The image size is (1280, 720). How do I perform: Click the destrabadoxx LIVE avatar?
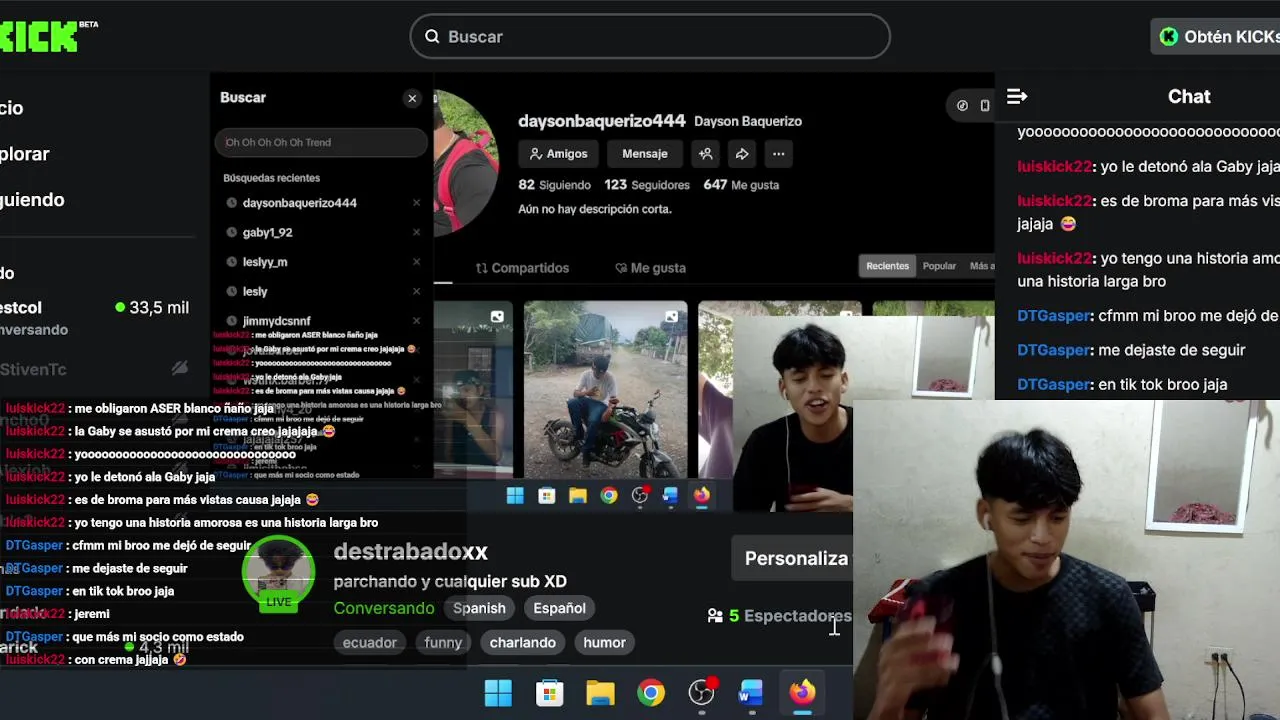pos(278,573)
